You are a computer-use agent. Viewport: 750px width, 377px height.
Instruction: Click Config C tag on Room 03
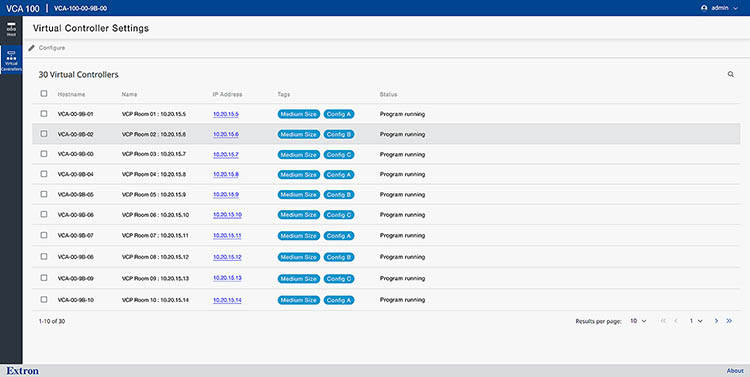339,155
